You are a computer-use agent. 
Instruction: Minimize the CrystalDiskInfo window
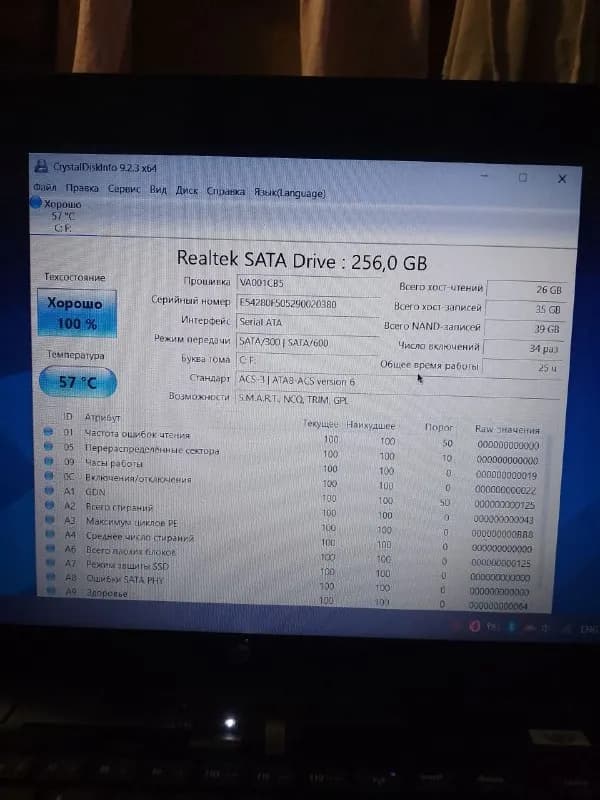[x=484, y=176]
